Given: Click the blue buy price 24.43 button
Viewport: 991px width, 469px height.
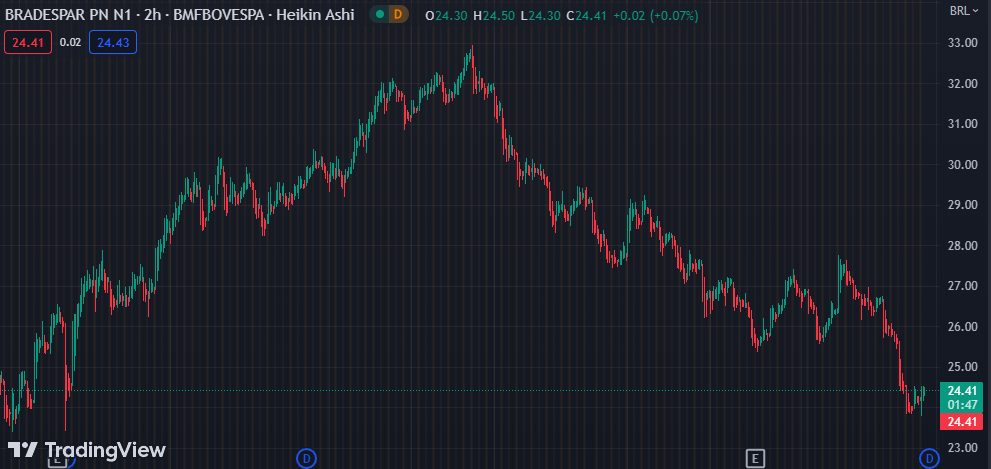Looking at the screenshot, I should [113, 42].
